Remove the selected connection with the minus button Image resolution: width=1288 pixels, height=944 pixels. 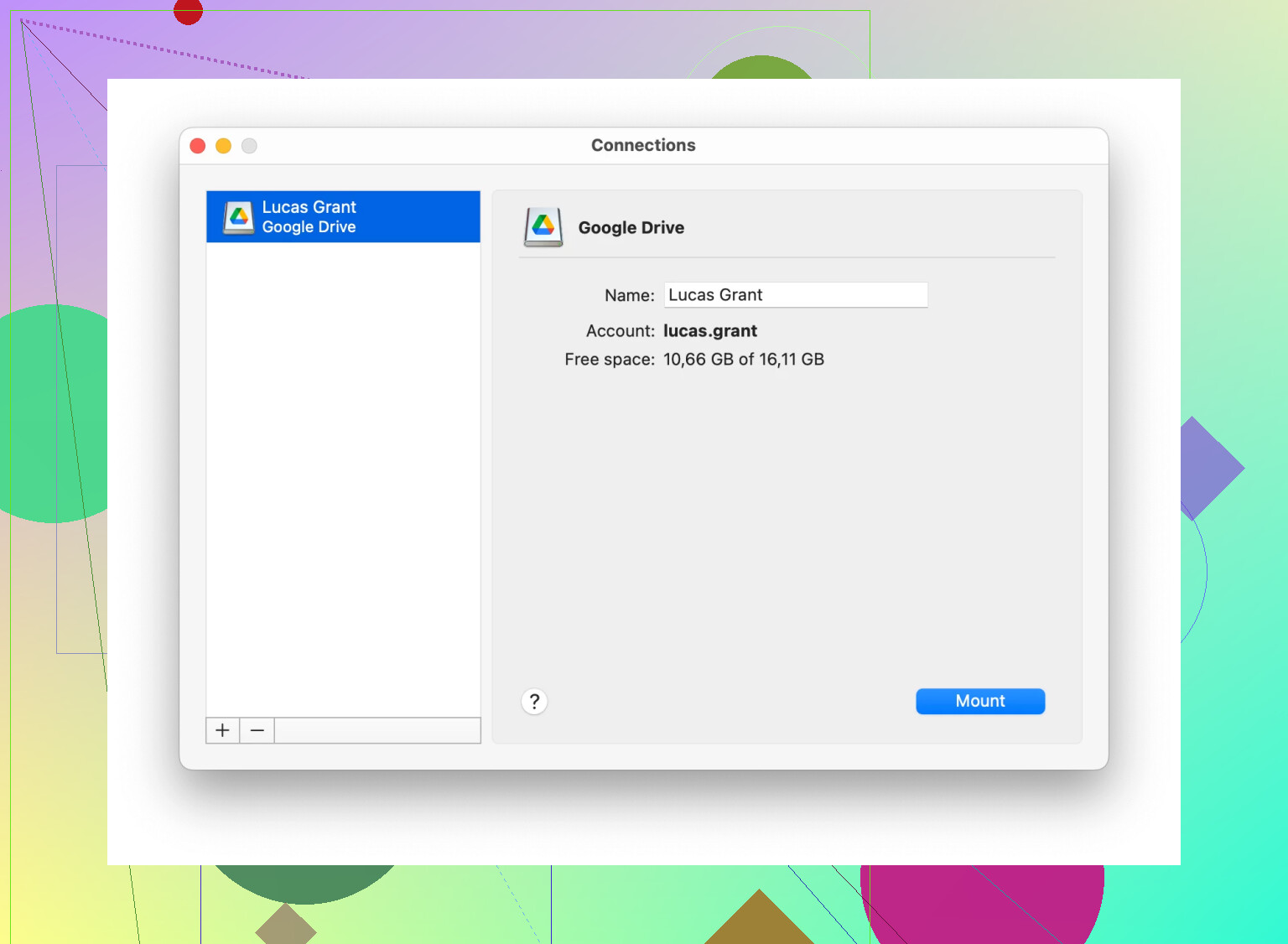coord(257,730)
